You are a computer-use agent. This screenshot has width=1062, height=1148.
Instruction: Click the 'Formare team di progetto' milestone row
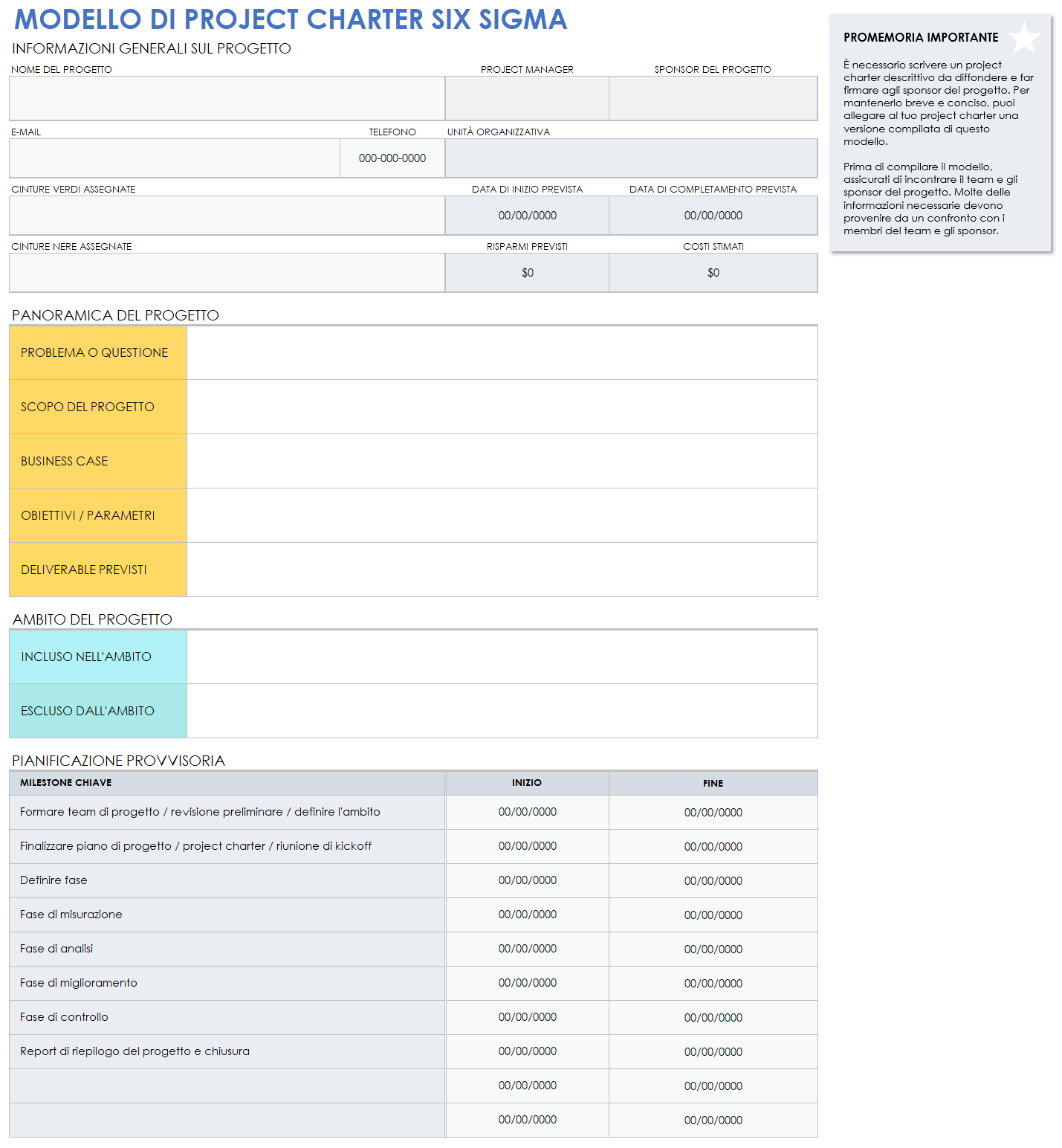227,812
